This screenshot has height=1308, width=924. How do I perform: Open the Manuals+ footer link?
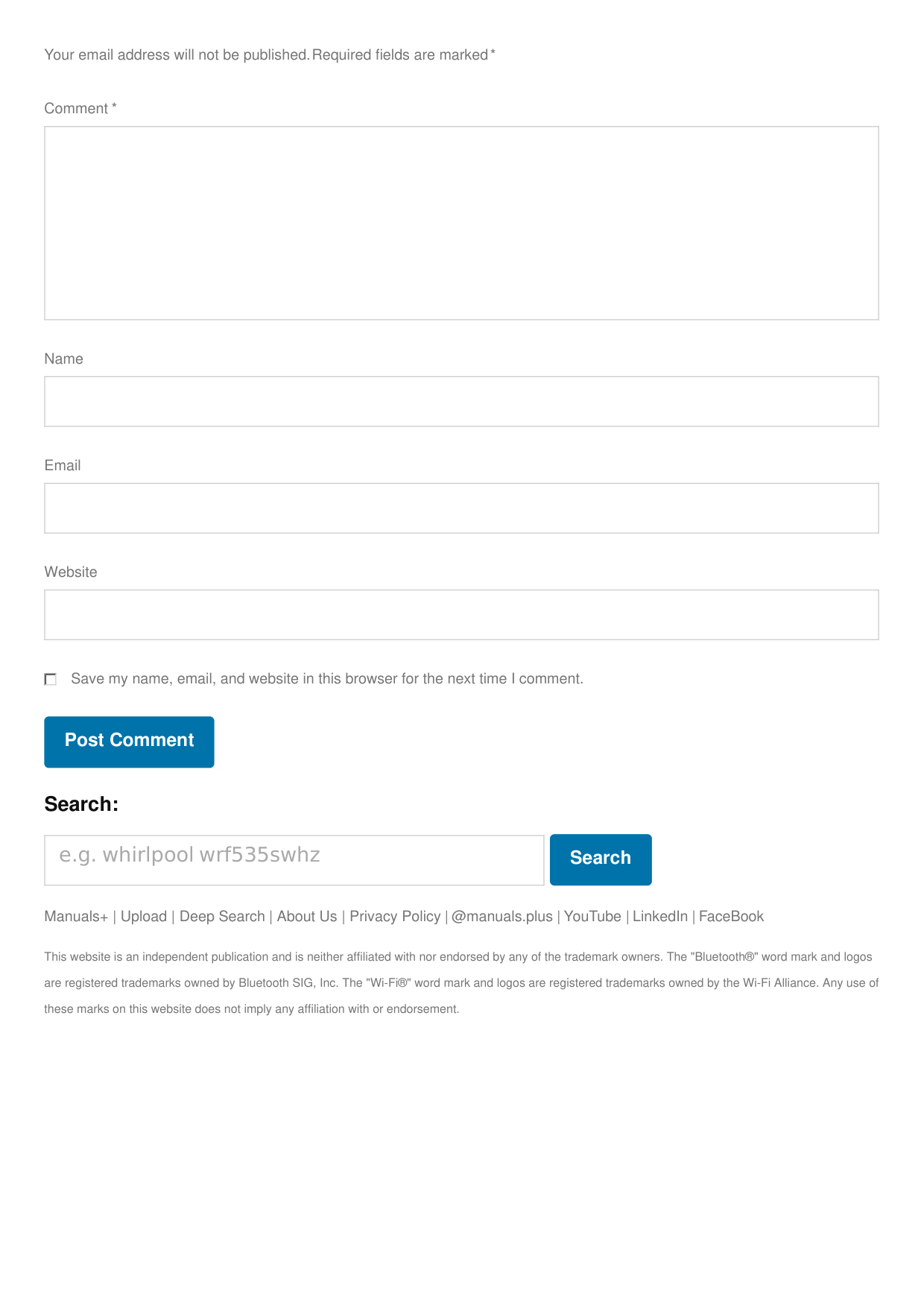tap(76, 917)
